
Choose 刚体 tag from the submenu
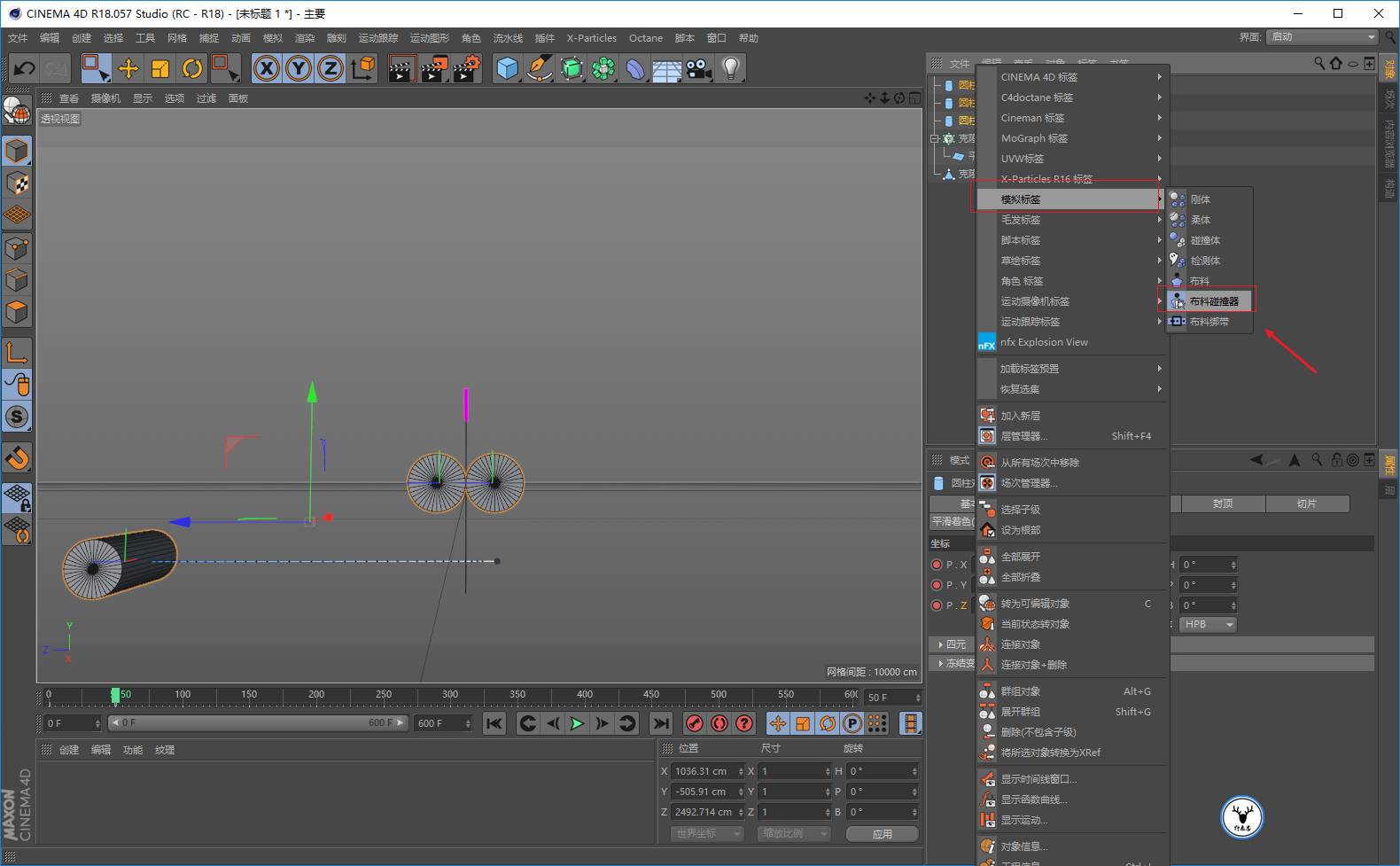[1209, 199]
